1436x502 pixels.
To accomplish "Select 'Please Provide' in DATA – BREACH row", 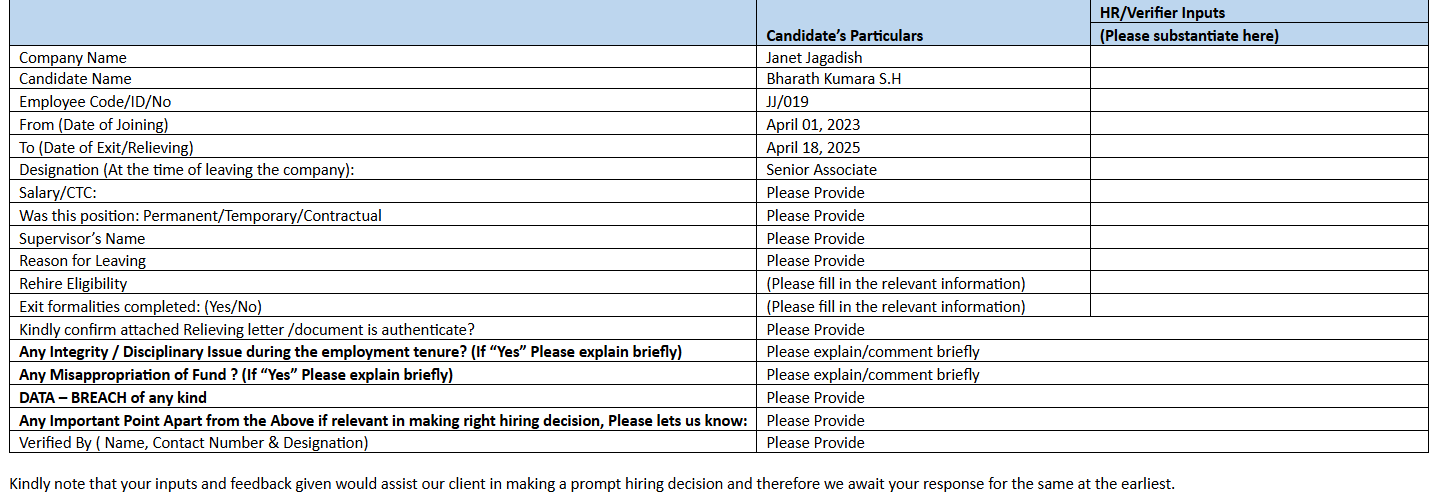I will [x=815, y=398].
